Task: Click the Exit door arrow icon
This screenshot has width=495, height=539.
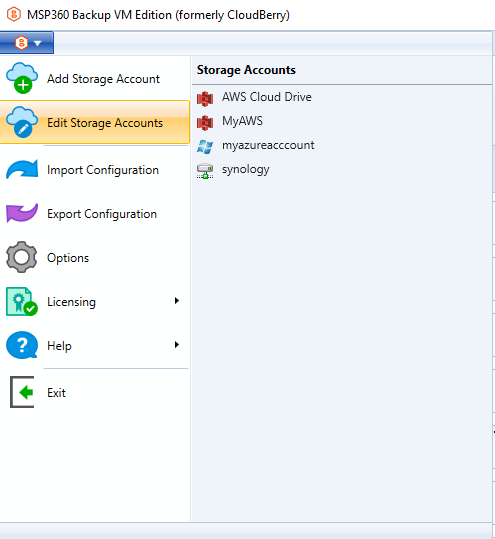Action: click(x=22, y=392)
